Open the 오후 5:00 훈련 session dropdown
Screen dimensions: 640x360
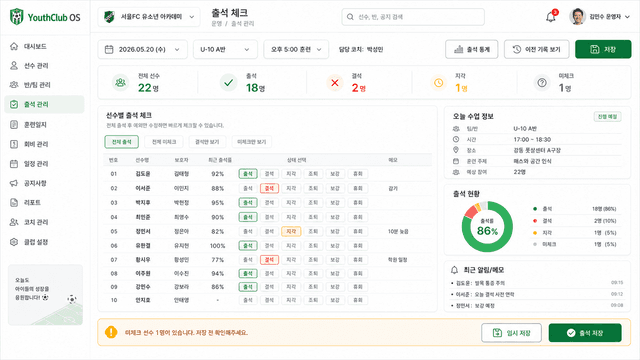[x=296, y=49]
